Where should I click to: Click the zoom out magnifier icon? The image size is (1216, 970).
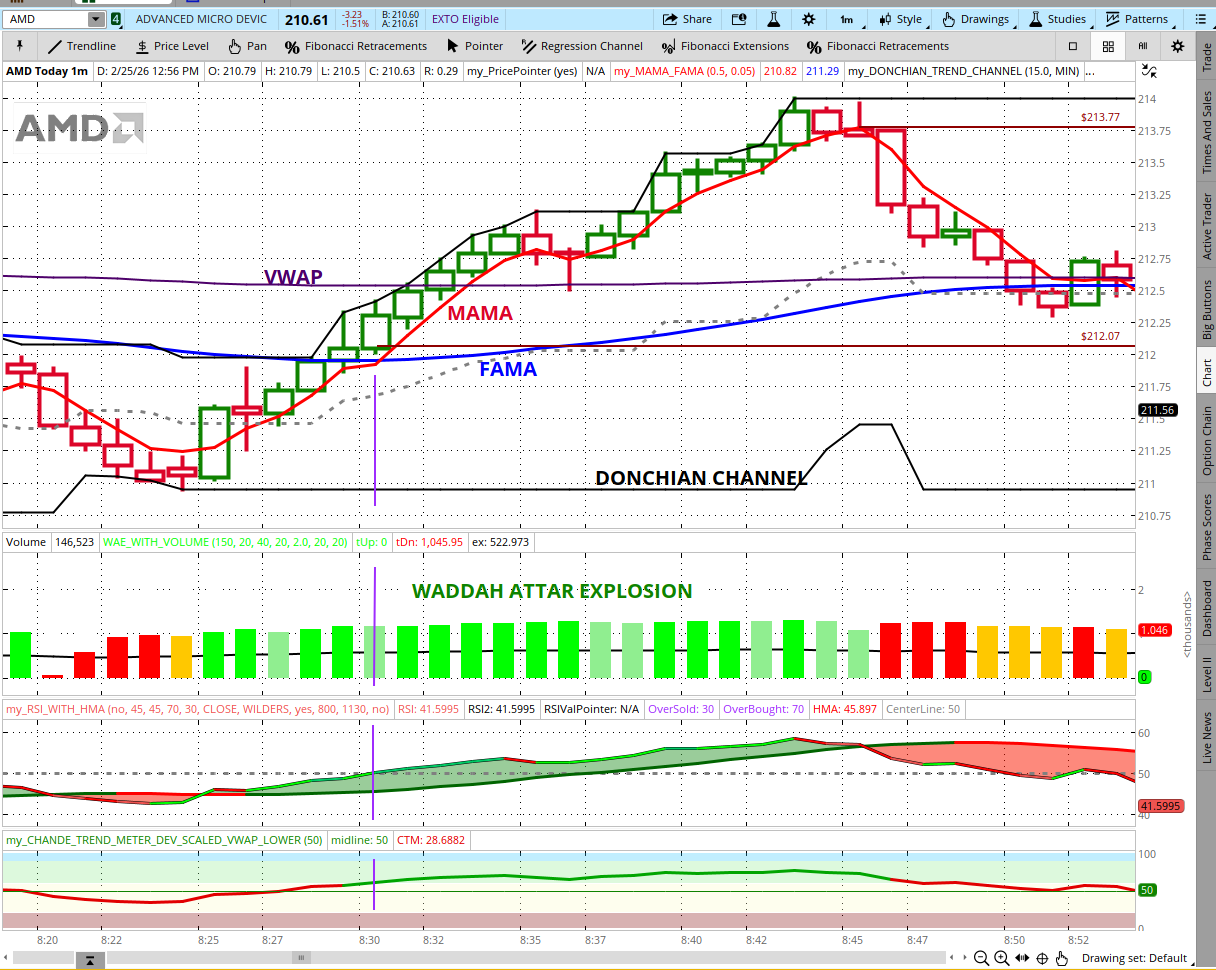pos(982,957)
